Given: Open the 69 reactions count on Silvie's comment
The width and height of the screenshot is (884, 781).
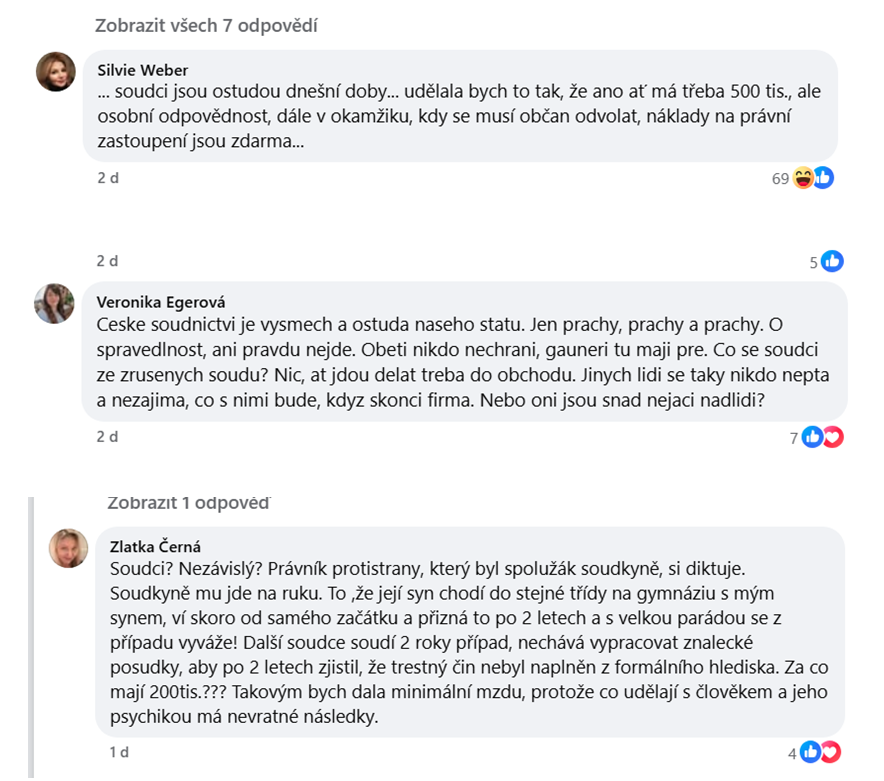Looking at the screenshot, I should (x=780, y=178).
